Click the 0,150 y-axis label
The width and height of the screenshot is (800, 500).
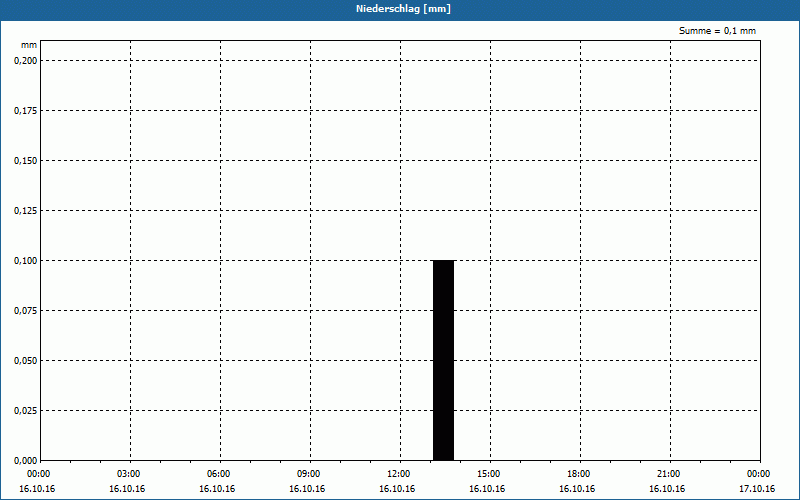click(x=26, y=161)
